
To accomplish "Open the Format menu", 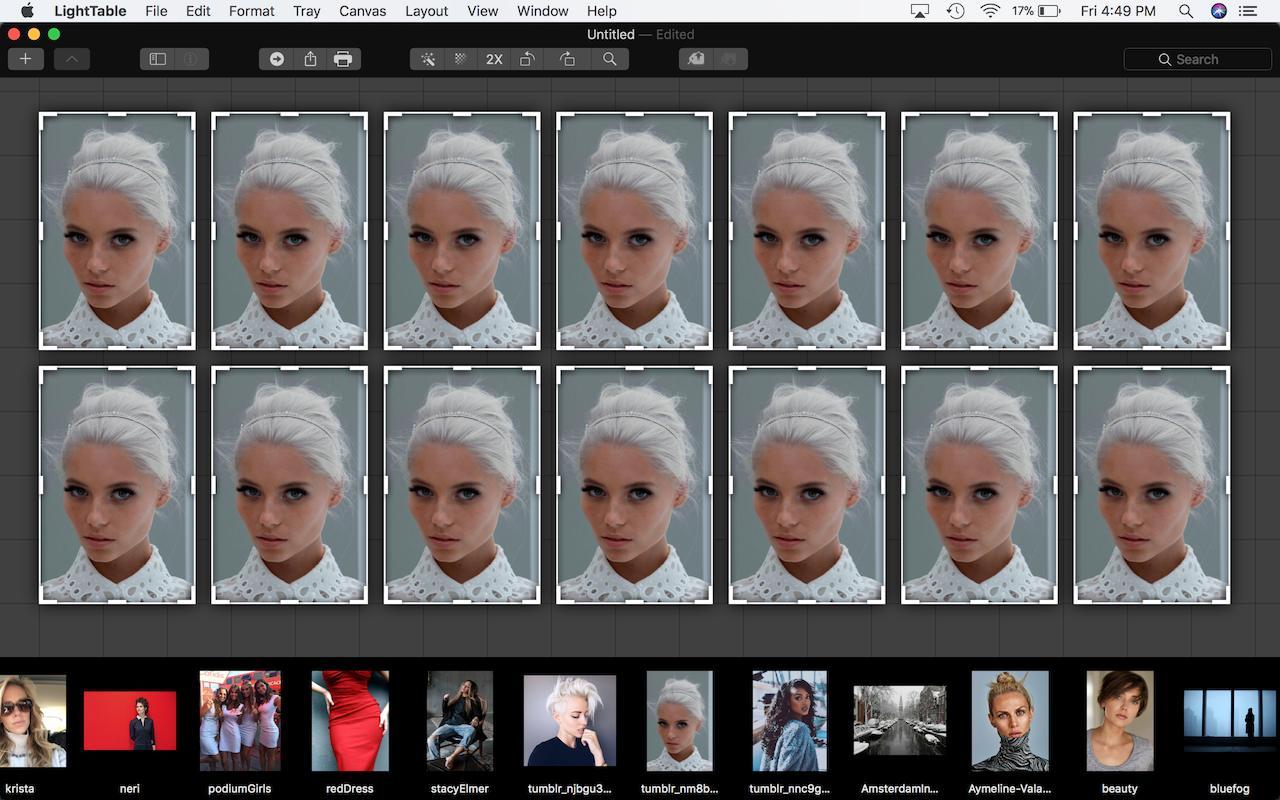I will [251, 11].
